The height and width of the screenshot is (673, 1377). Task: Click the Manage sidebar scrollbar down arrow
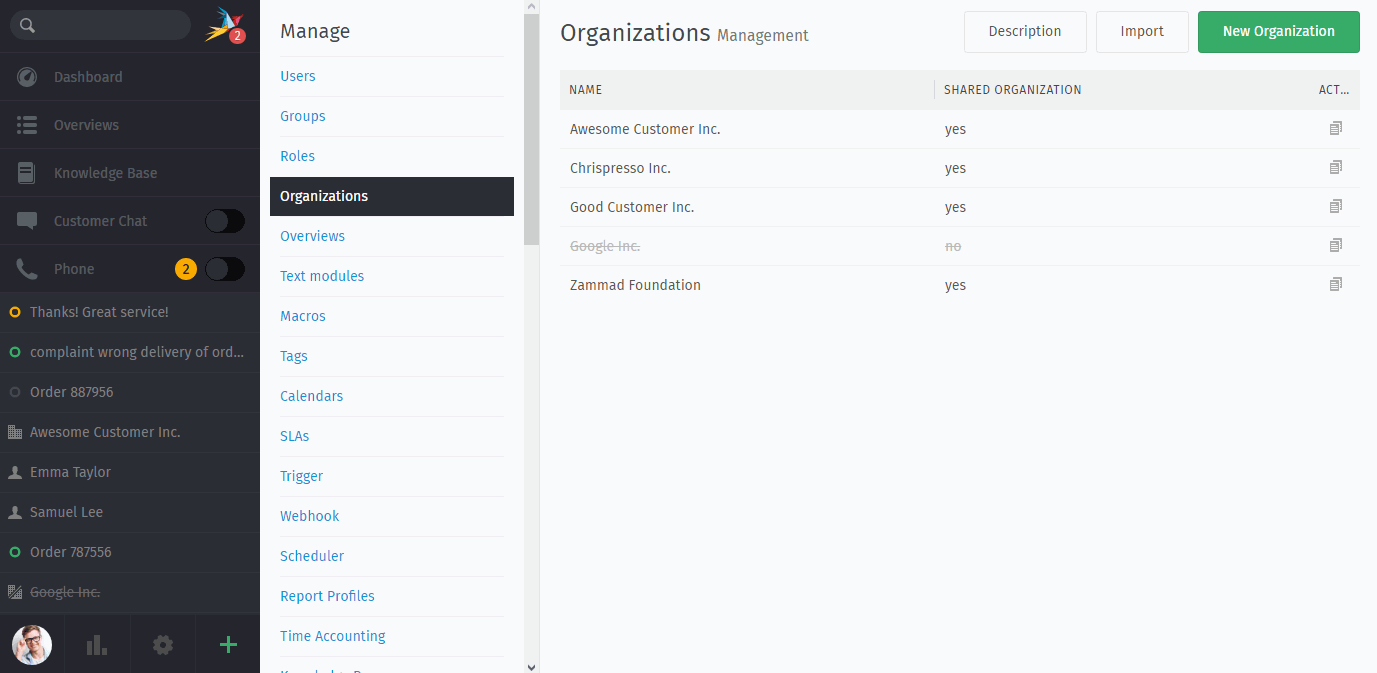click(x=531, y=666)
